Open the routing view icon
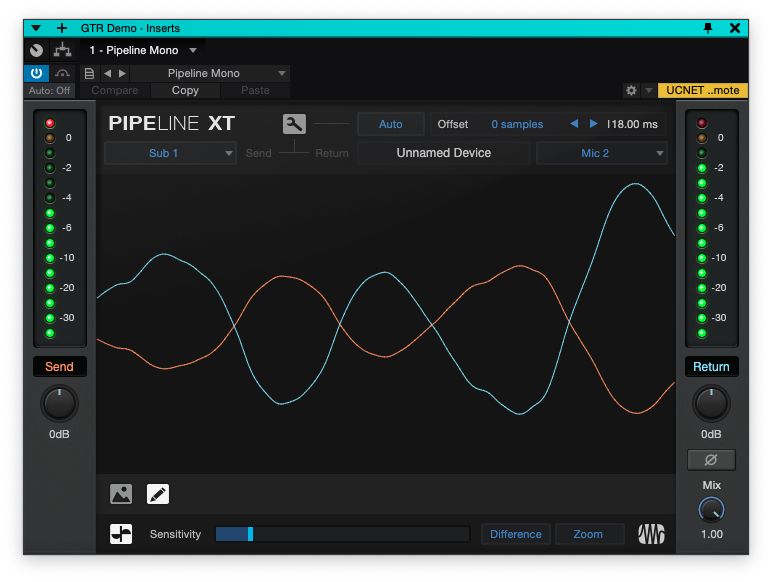 (63, 50)
